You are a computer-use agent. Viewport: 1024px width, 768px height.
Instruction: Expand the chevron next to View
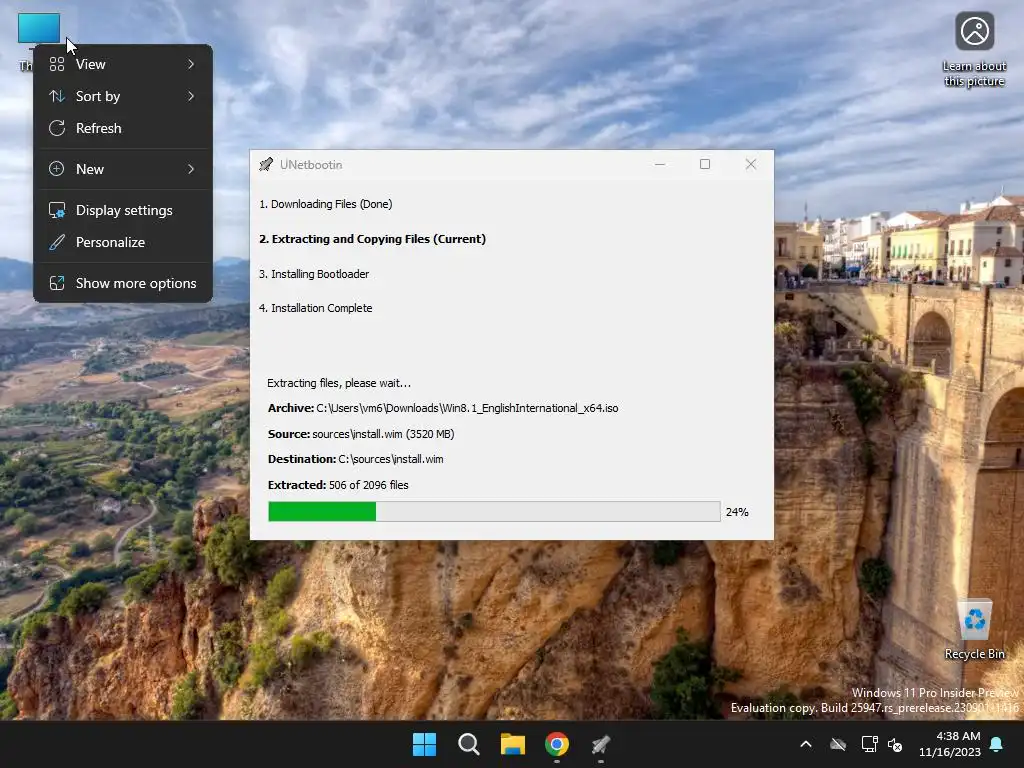tap(191, 64)
